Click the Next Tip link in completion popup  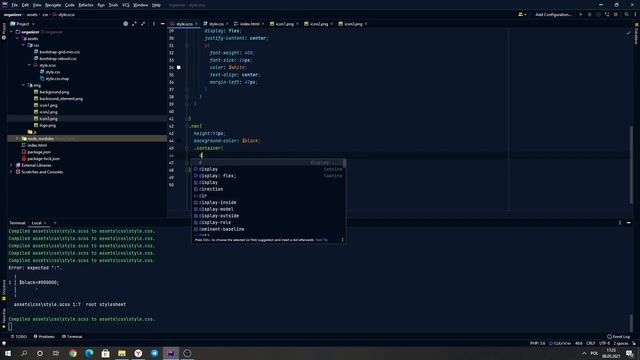322,240
